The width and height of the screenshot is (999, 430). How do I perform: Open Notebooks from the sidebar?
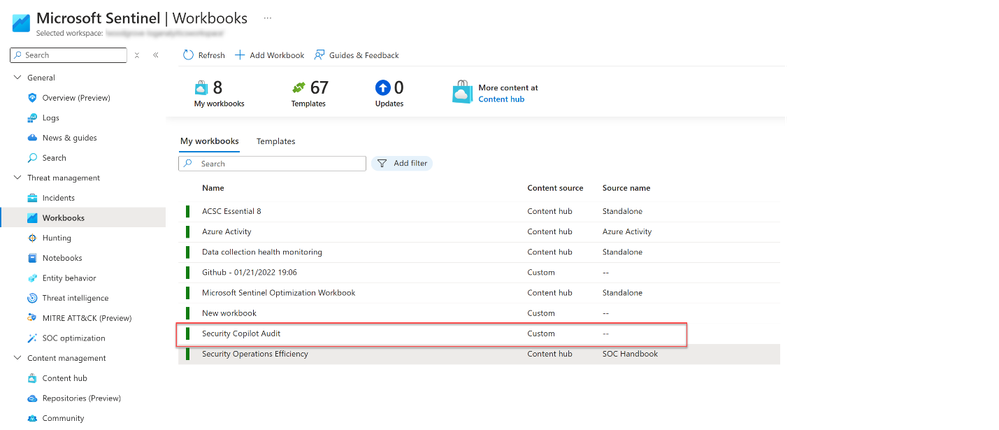point(62,258)
